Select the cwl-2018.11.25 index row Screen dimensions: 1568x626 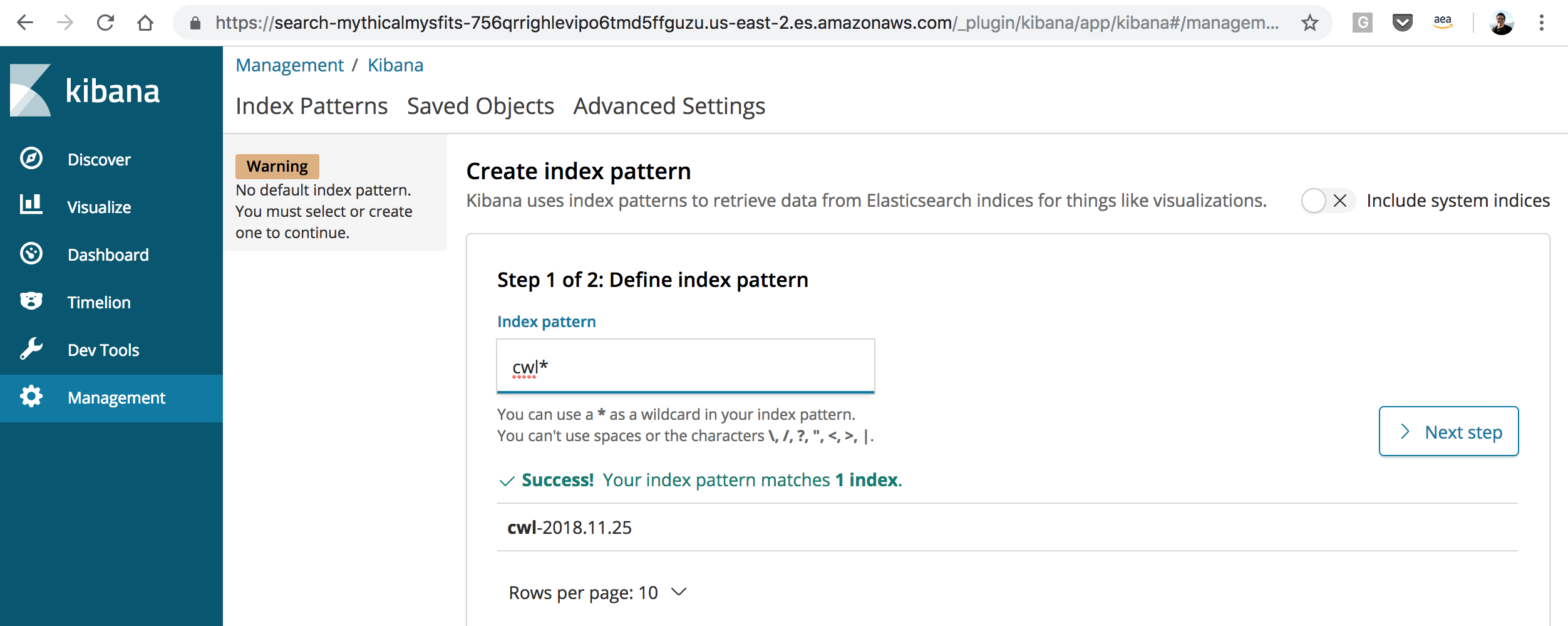[1007, 528]
